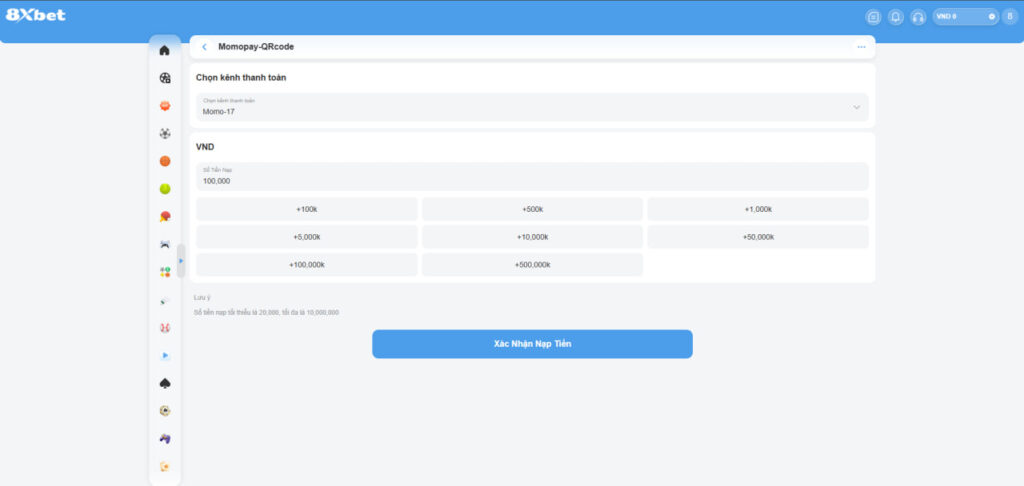Add +50,000k to the deposit amount

pos(758,237)
